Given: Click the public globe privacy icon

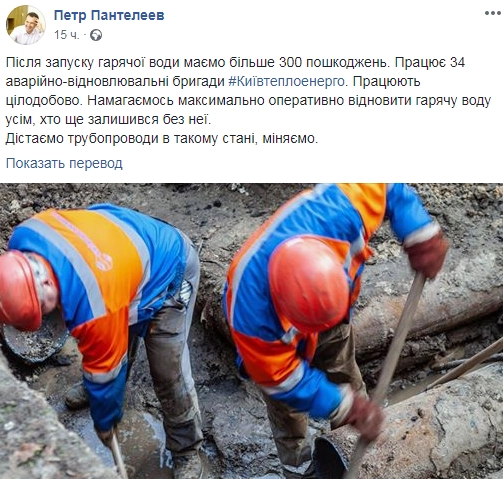Looking at the screenshot, I should 96,35.
